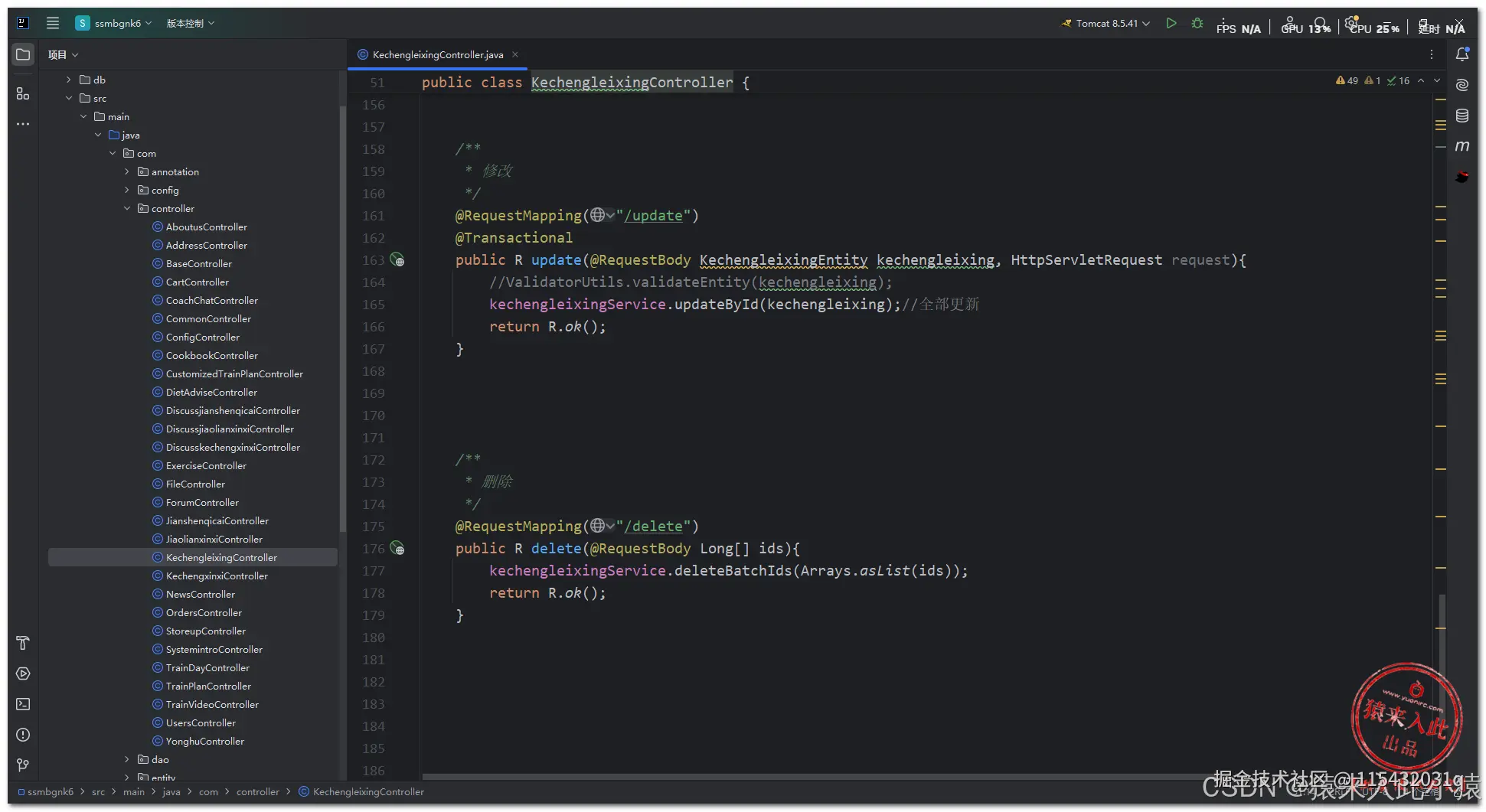Go to previous highlighted error arrow
The width and height of the screenshot is (1486, 812).
(1421, 80)
